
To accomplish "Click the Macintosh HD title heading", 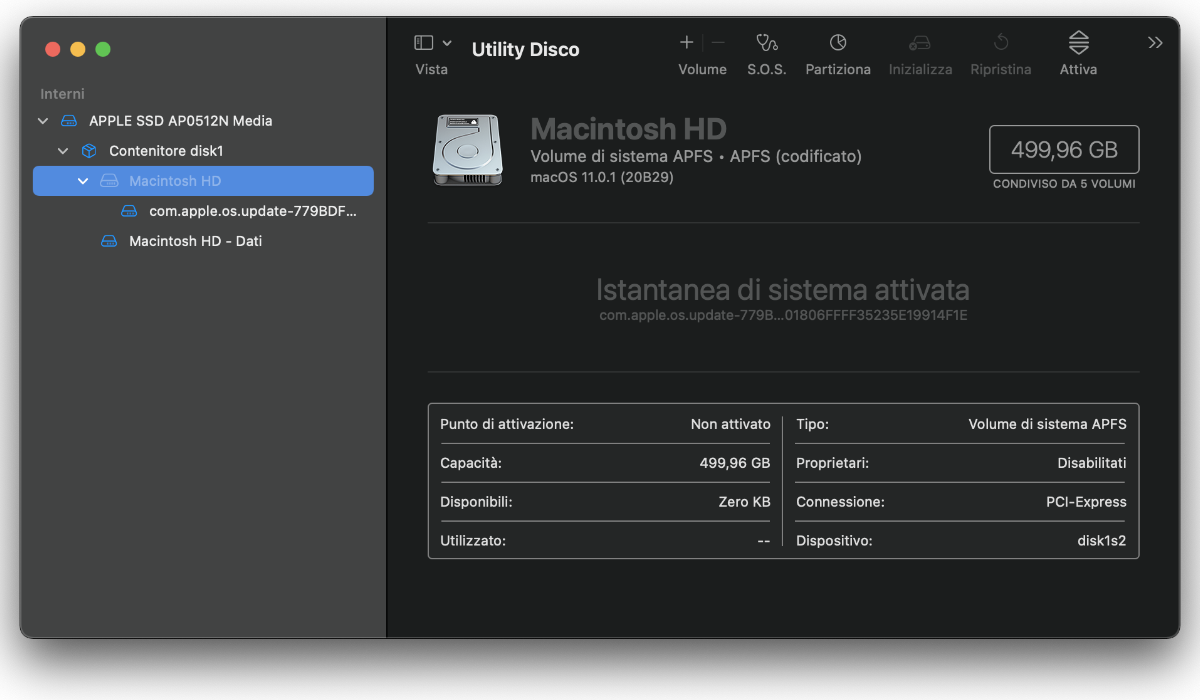I will (628, 129).
